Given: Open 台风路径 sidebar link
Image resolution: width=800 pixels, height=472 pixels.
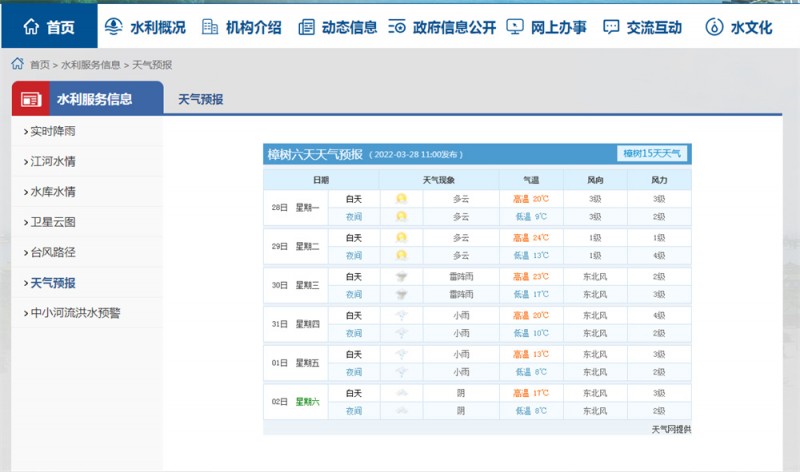Looking at the screenshot, I should pyautogui.click(x=53, y=252).
